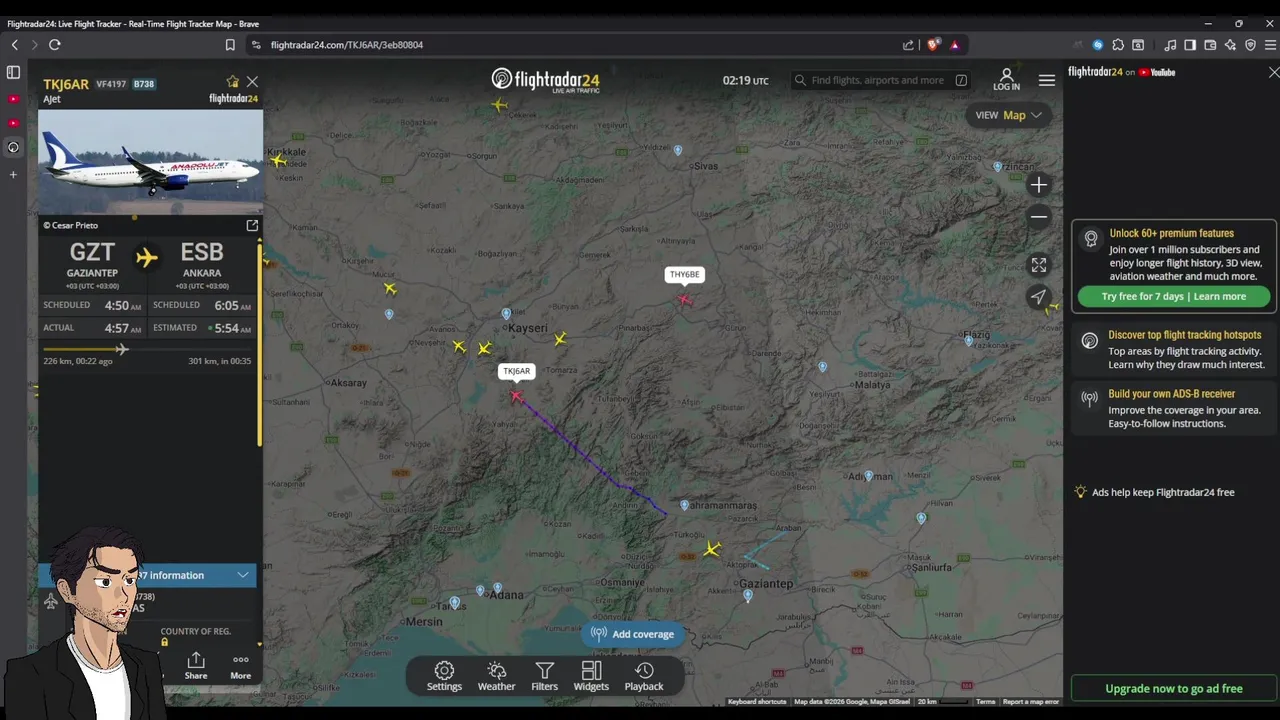Image resolution: width=1280 pixels, height=720 pixels.
Task: Click Upgrade now to go ad free
Action: (1174, 688)
